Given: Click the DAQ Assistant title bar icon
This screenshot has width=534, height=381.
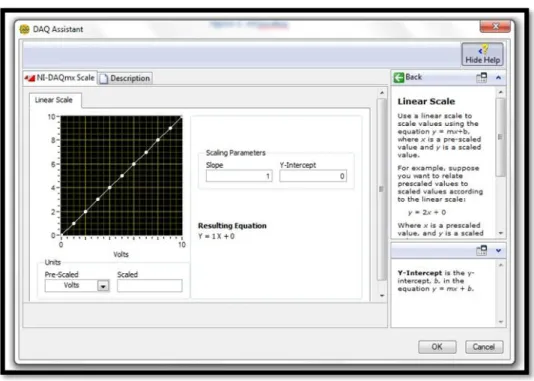Looking at the screenshot, I should point(25,29).
